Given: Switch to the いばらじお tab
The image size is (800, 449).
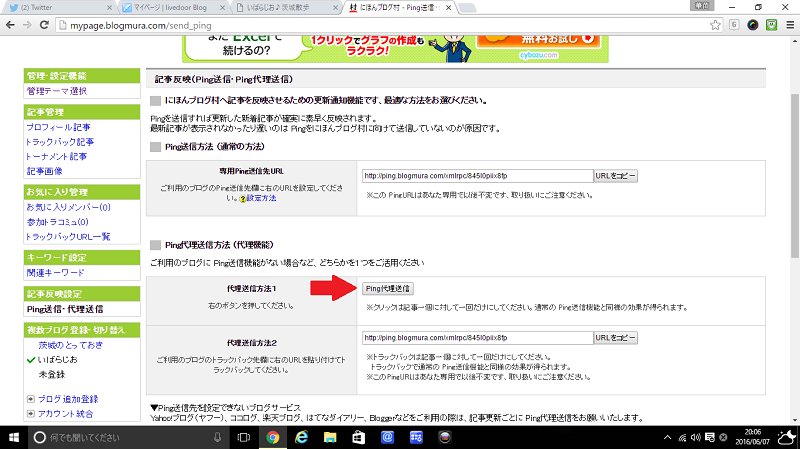Looking at the screenshot, I should click(284, 8).
